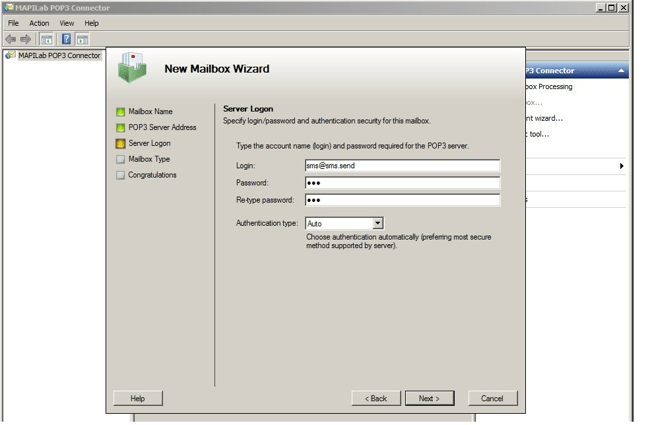
Task: Click the Re-type password field
Action: click(402, 200)
